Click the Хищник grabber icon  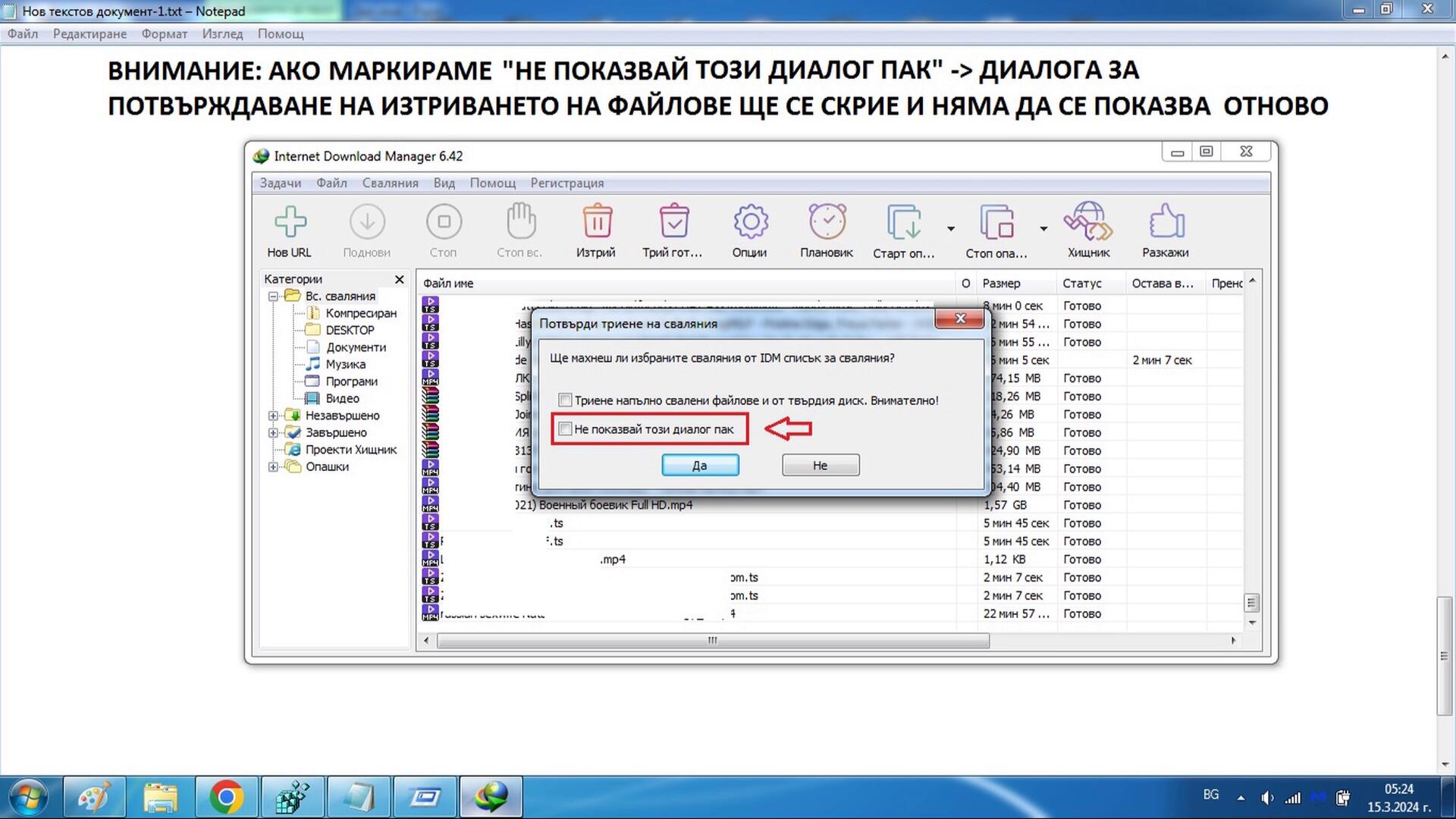pos(1088,223)
